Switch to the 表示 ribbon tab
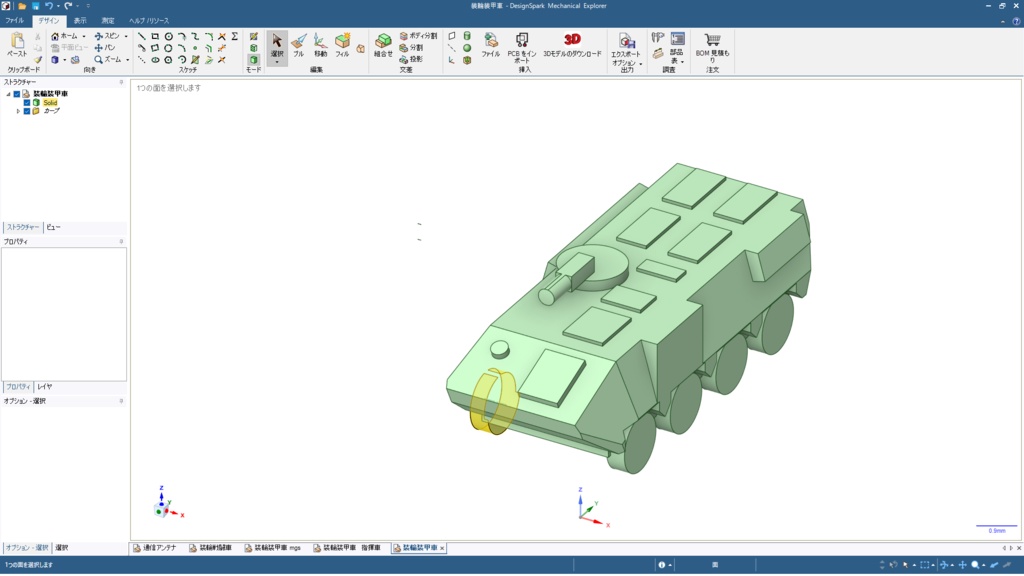This screenshot has width=1024, height=576. click(80, 21)
